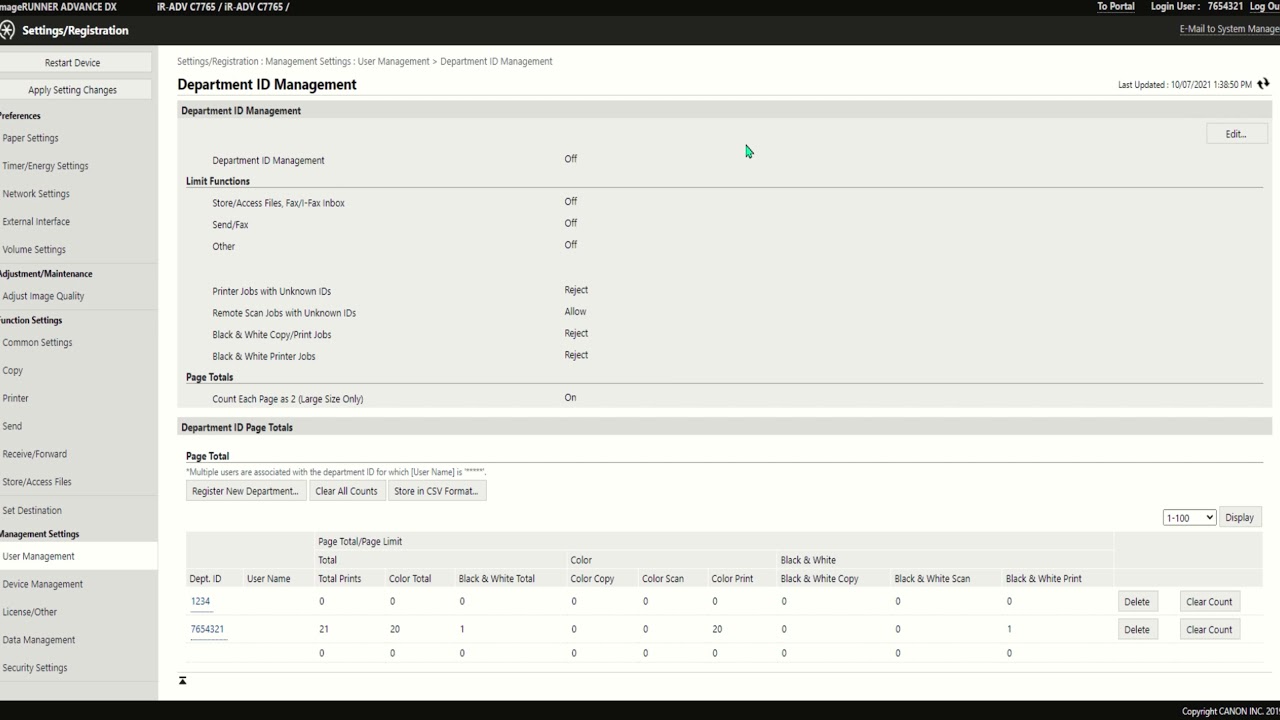Open Volume Settings
Viewport: 1280px width, 720px height.
[34, 250]
